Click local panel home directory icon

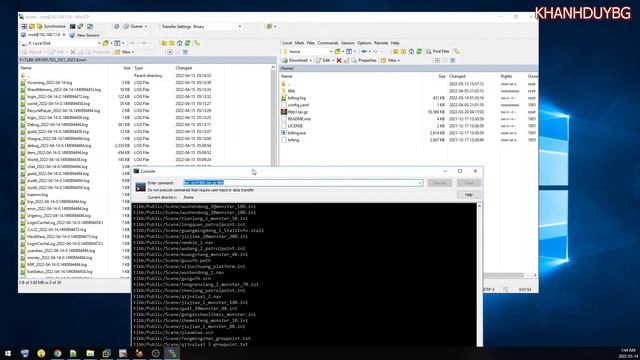[x=180, y=43]
